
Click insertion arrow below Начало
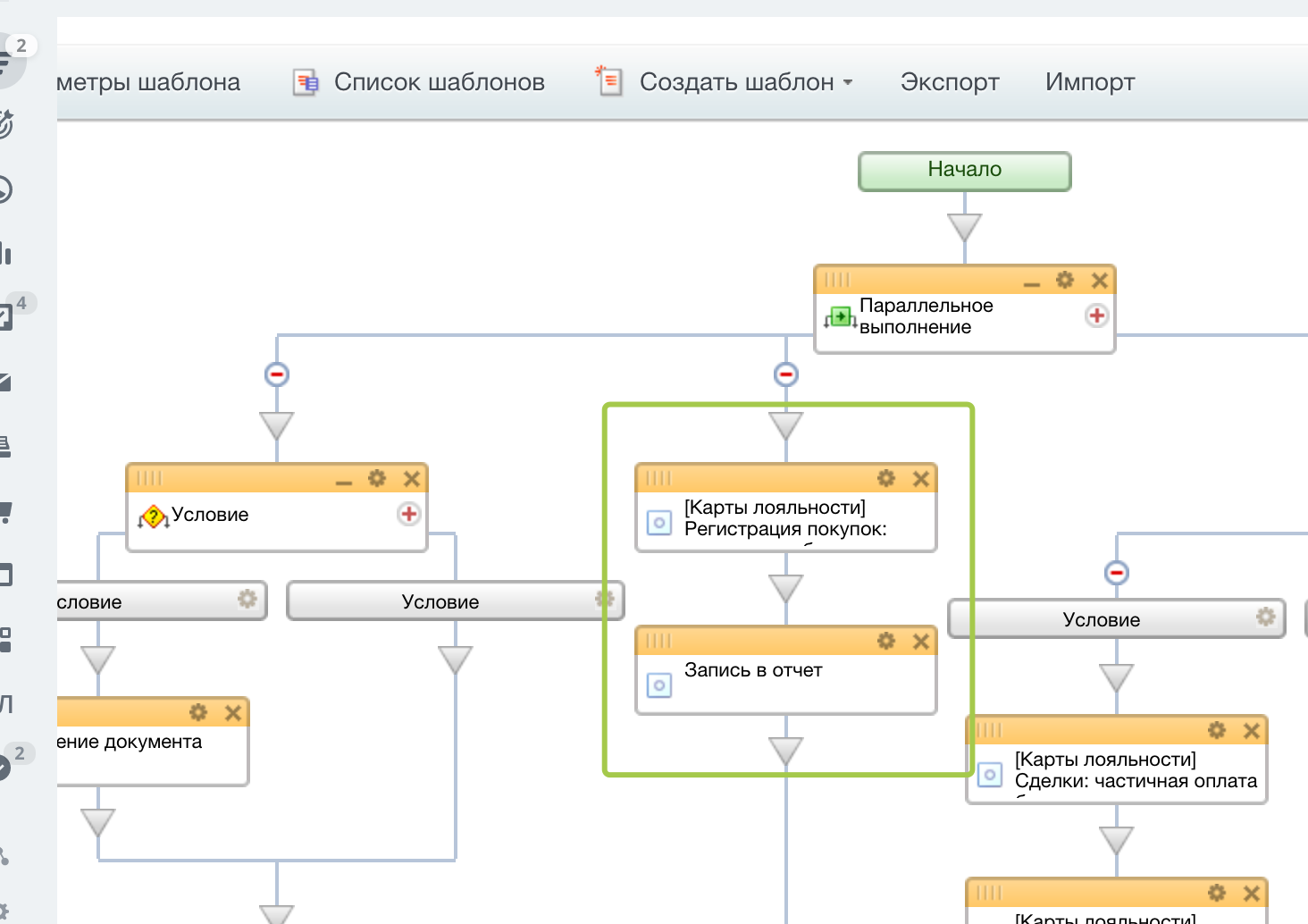pos(964,227)
